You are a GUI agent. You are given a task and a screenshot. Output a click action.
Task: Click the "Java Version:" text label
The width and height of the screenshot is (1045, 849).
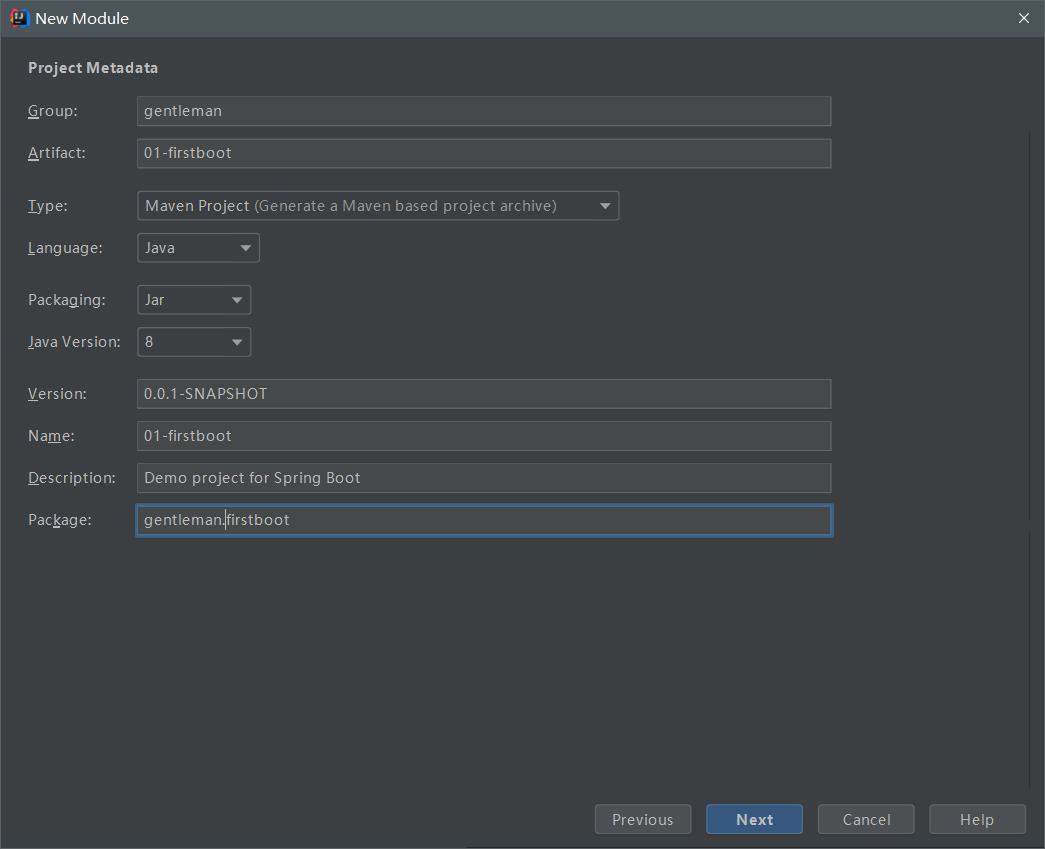(x=74, y=342)
